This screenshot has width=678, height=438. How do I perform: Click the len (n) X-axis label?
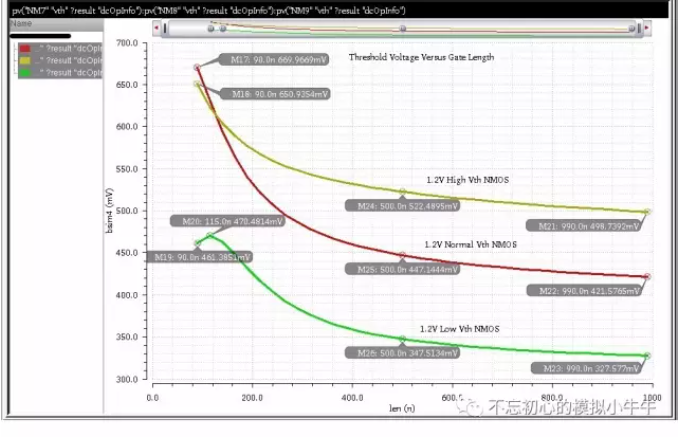click(x=402, y=408)
